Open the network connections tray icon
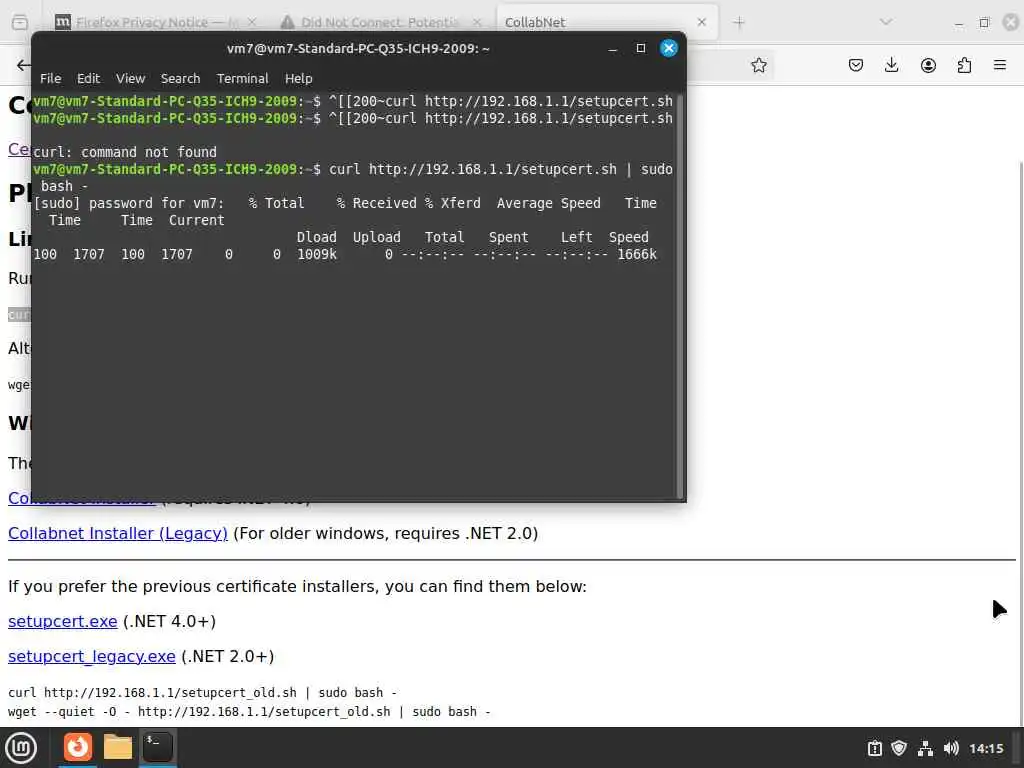This screenshot has height=768, width=1024. pyautogui.click(x=925, y=748)
